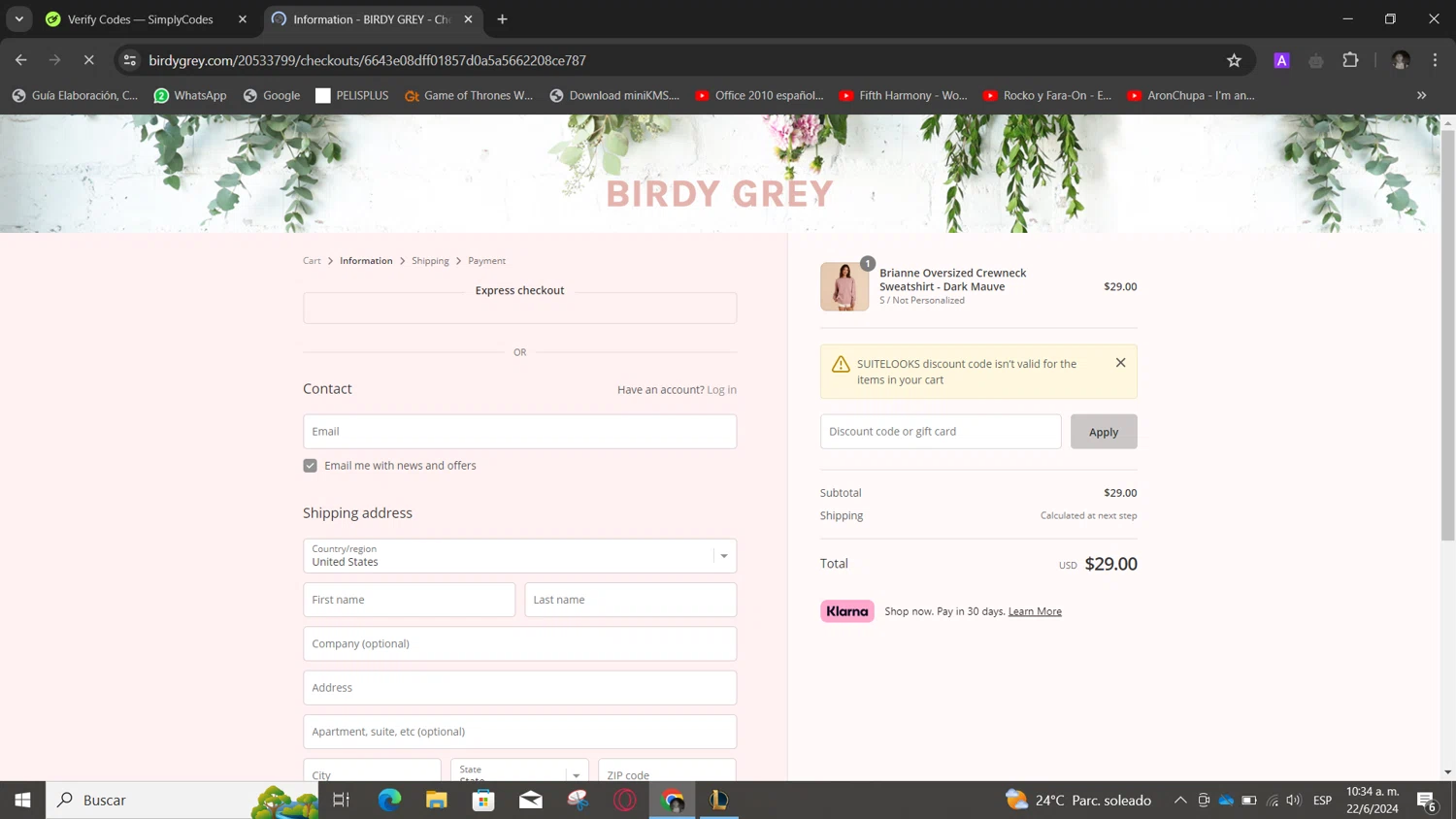Focus the Discount code or gift card field
Screen dimensions: 1456x819
[941, 432]
